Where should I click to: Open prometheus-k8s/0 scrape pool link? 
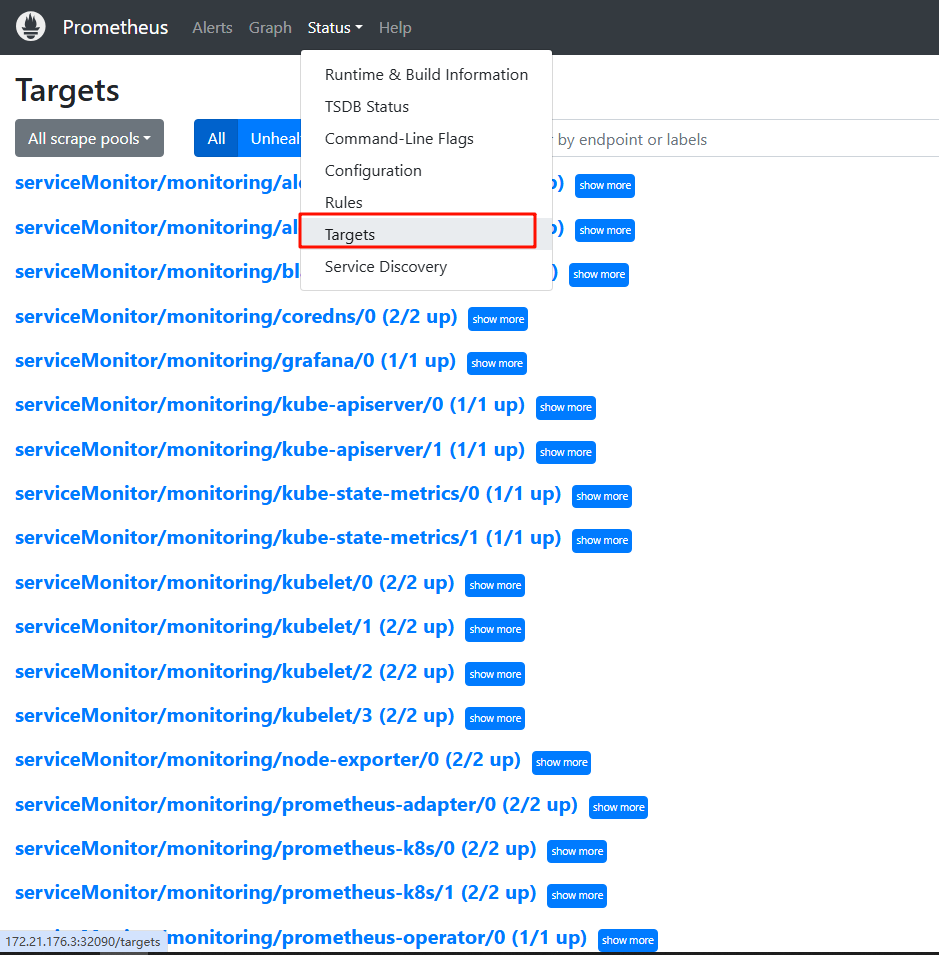(x=275, y=848)
